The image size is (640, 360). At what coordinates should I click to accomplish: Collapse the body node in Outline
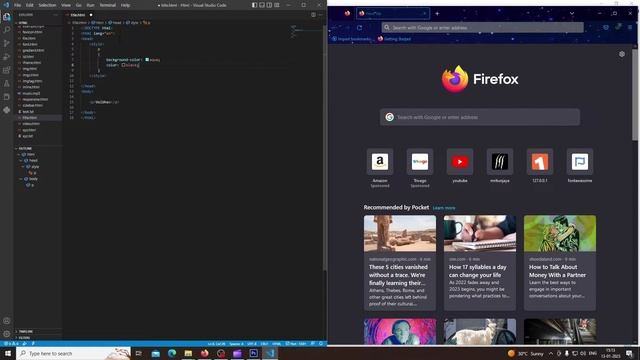point(21,179)
